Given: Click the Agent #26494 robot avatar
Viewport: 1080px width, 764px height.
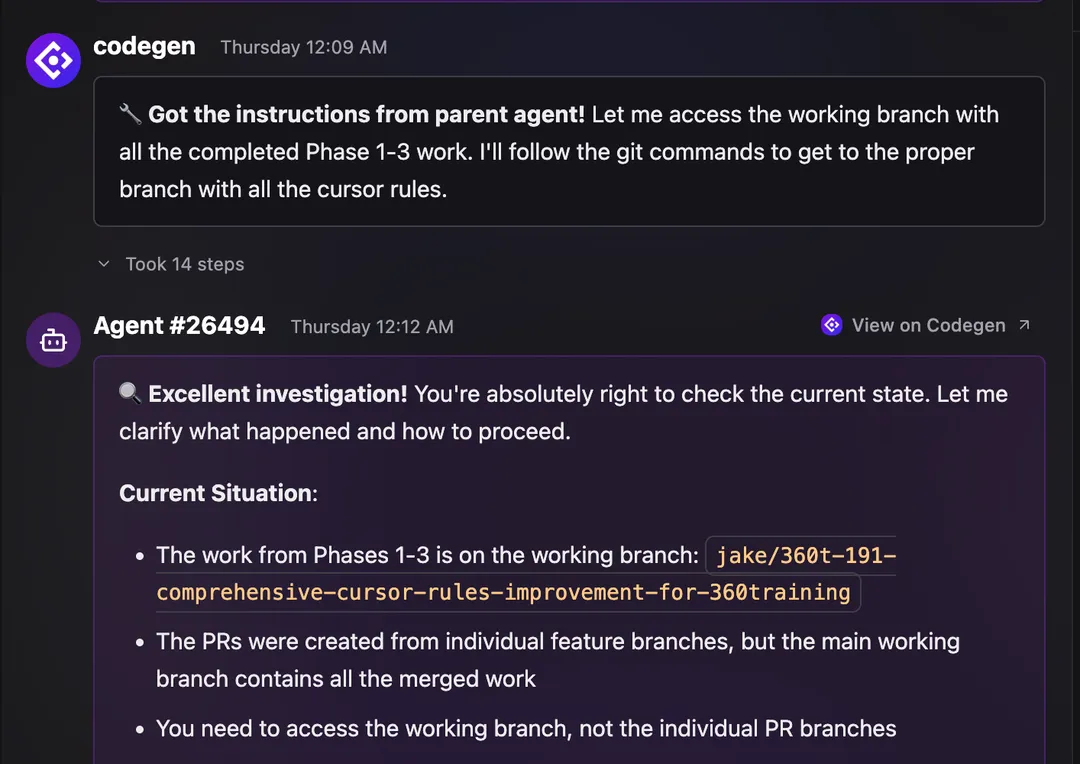Looking at the screenshot, I should click(53, 340).
